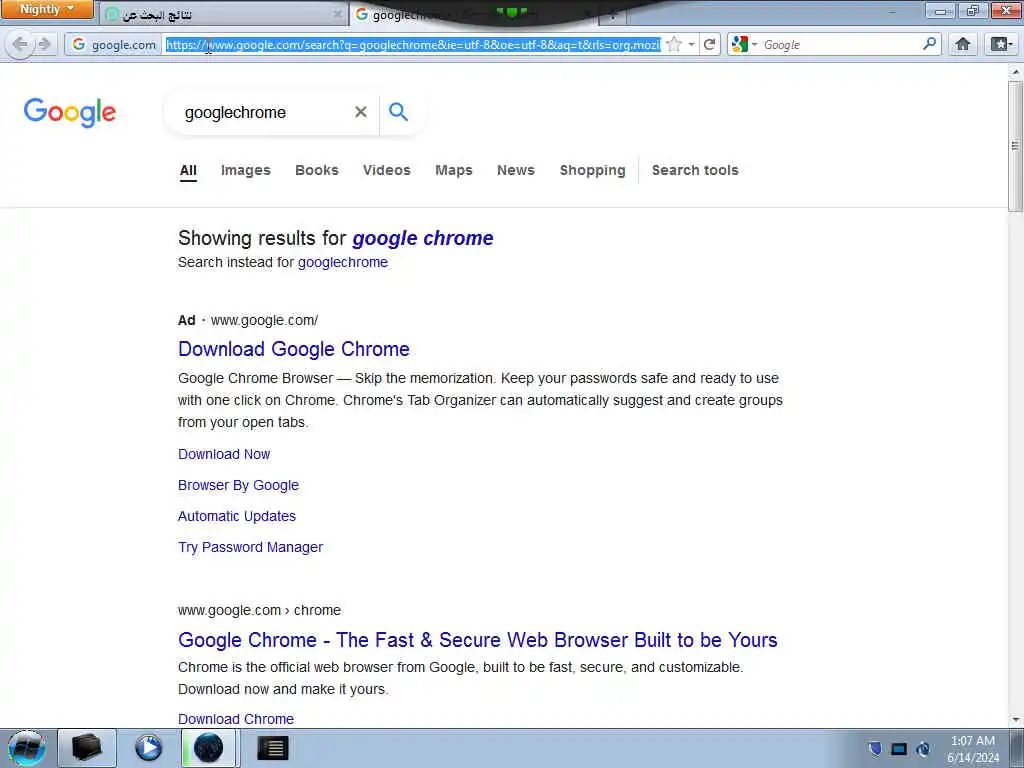Bookmark this page with the star icon
This screenshot has width=1024, height=768.
[x=675, y=44]
